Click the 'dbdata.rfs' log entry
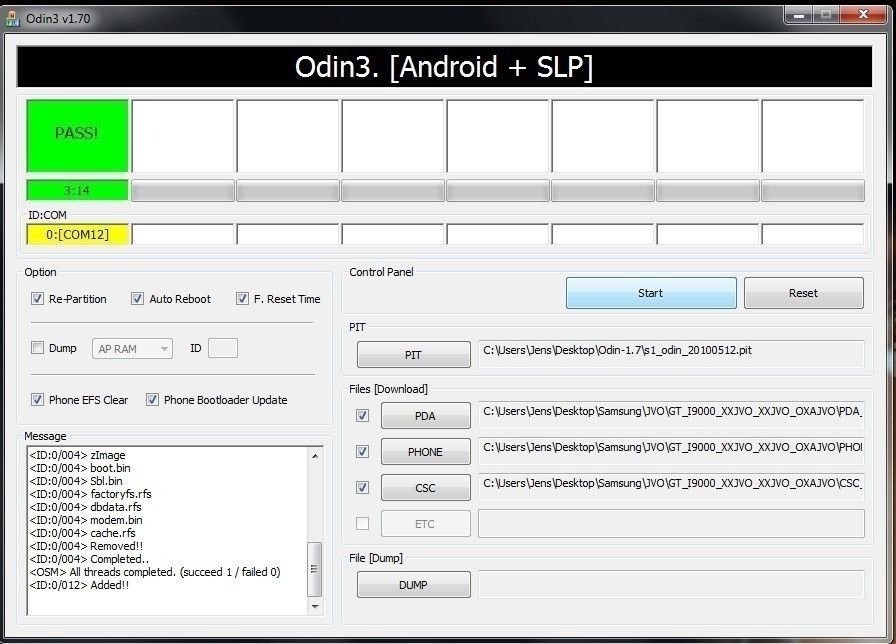Screen dimensions: 896x644 click(x=85, y=507)
